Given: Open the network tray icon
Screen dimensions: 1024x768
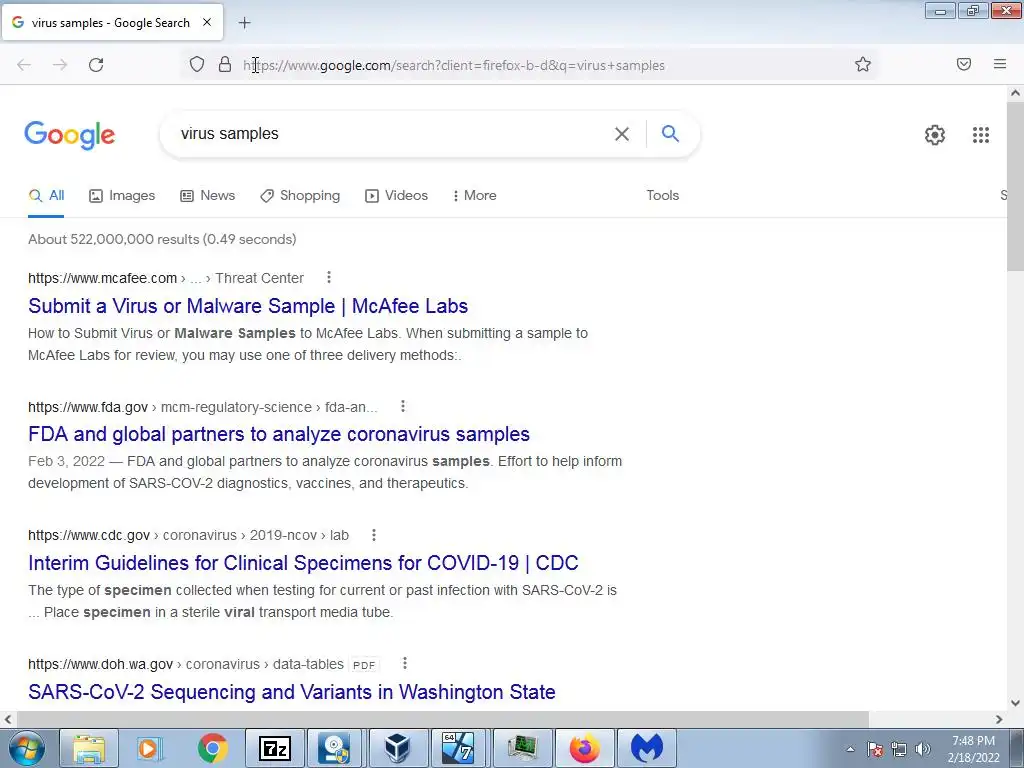Looking at the screenshot, I should (899, 749).
